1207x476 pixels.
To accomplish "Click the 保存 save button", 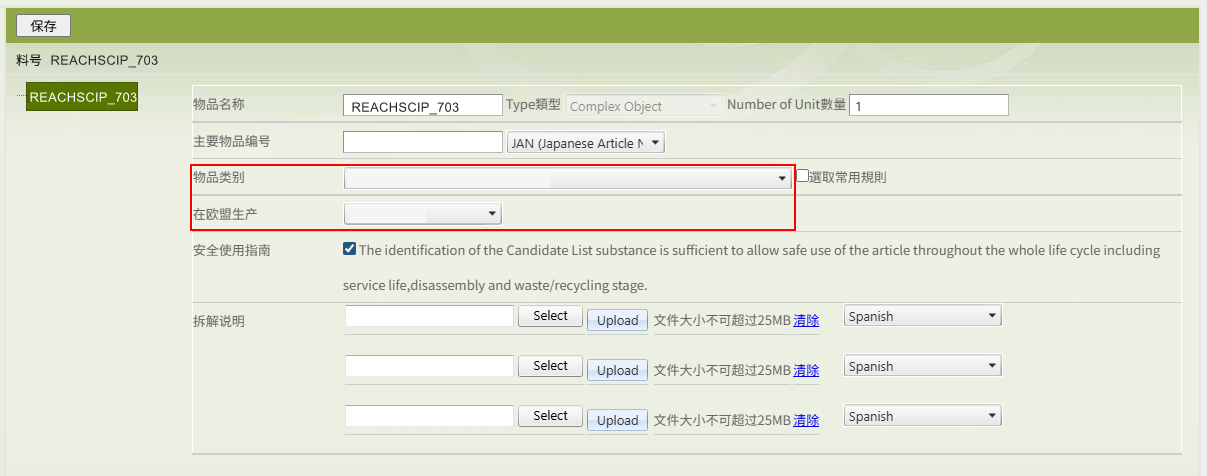I will pos(43,27).
